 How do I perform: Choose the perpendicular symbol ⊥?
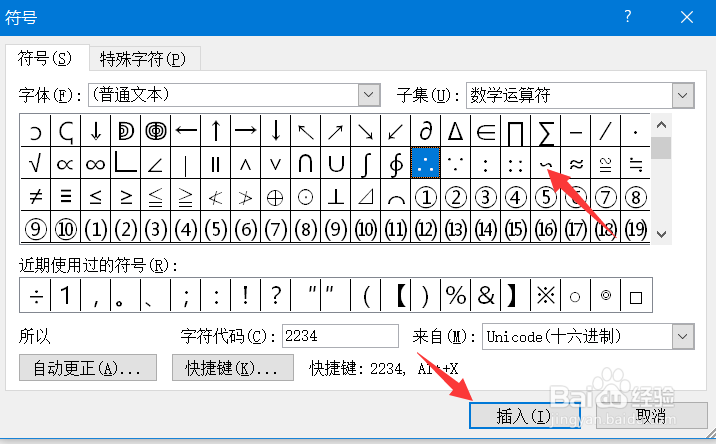coord(335,196)
